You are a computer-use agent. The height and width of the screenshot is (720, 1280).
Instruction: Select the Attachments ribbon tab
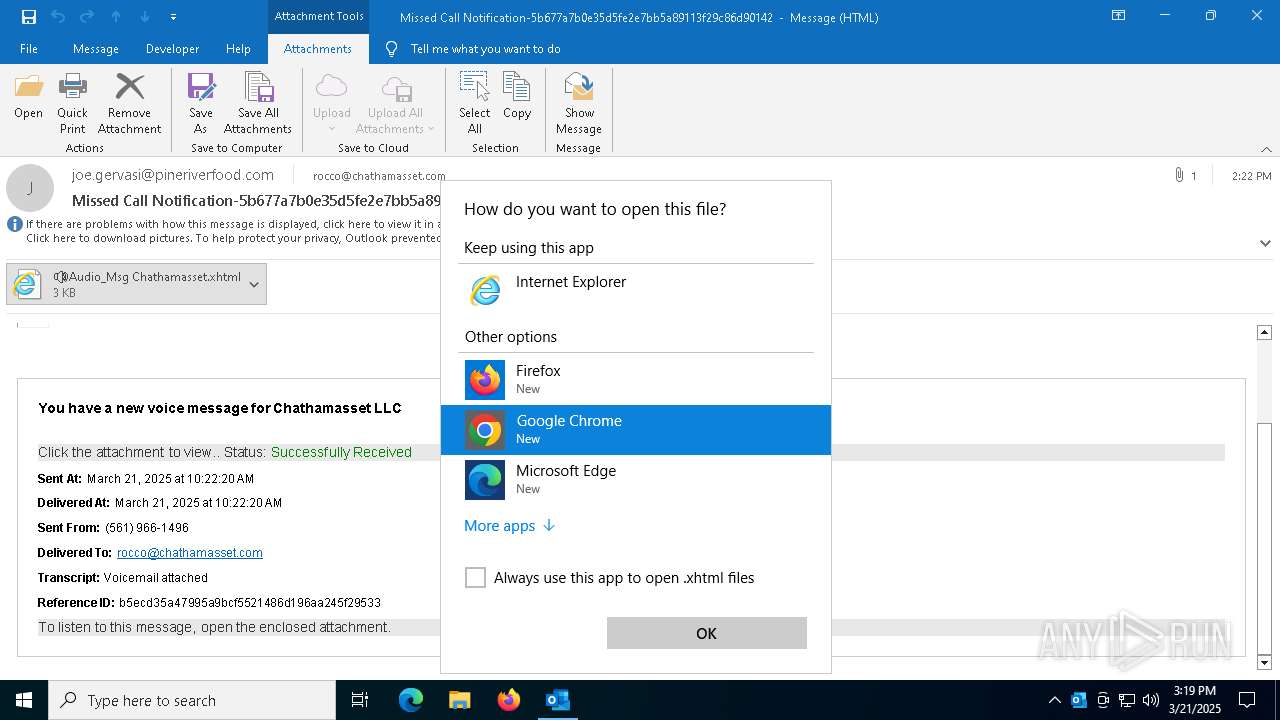[x=318, y=49]
